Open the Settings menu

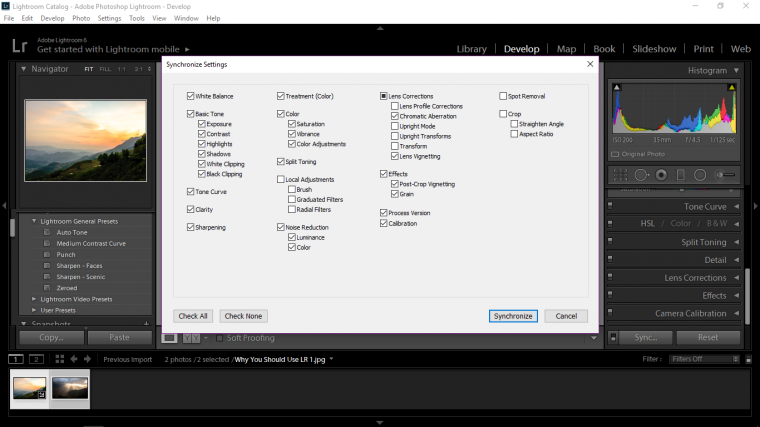pos(110,18)
